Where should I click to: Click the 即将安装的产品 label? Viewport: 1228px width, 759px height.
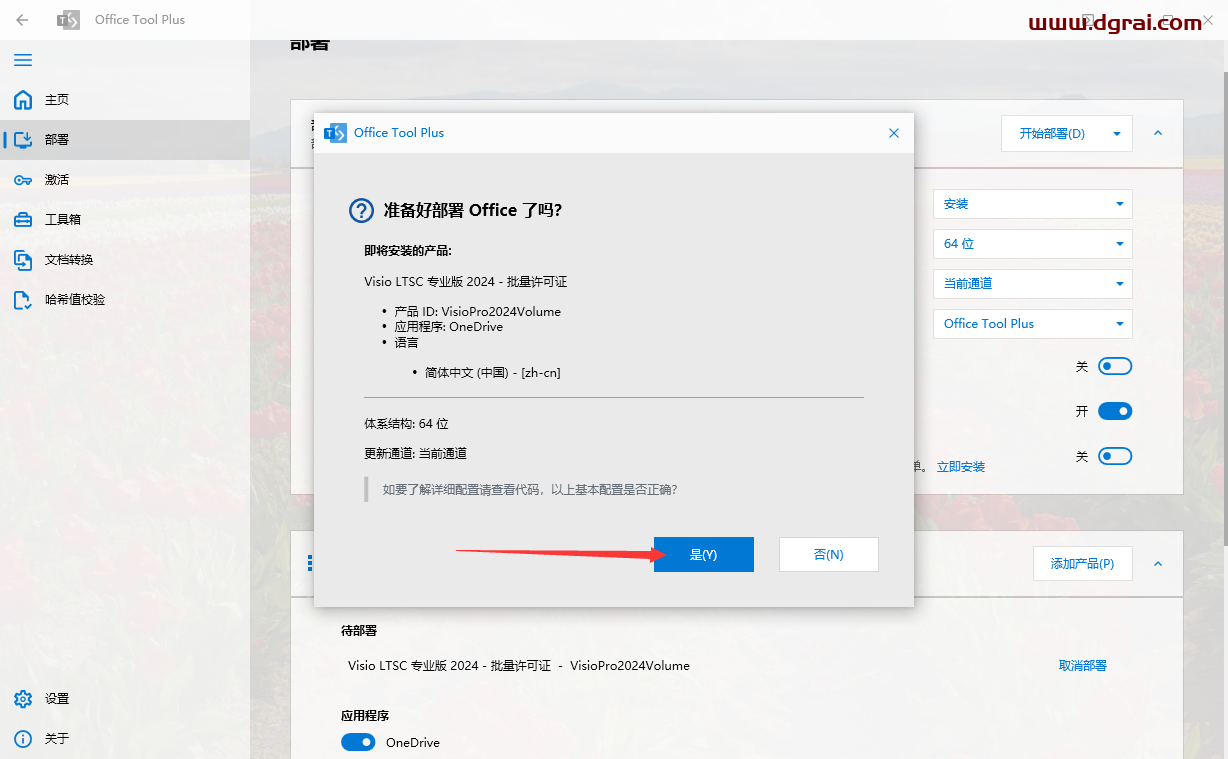(x=408, y=251)
